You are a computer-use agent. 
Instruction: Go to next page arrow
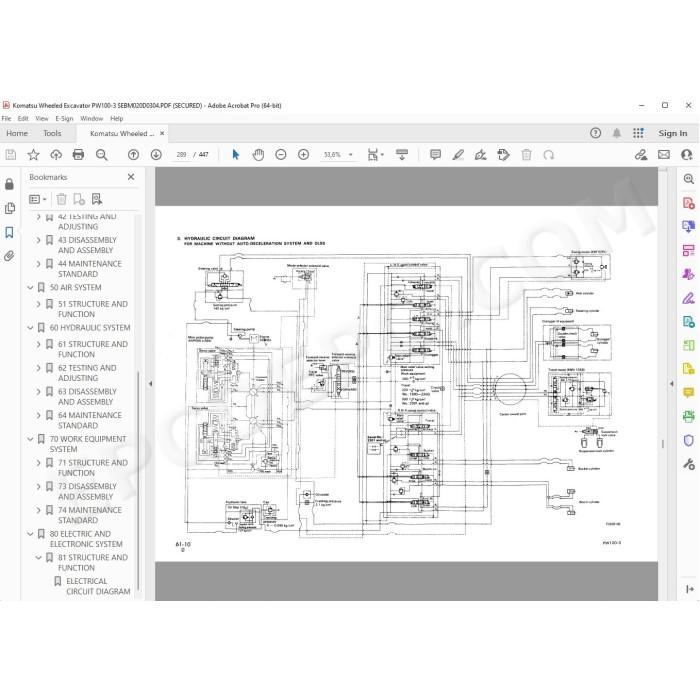(156, 154)
